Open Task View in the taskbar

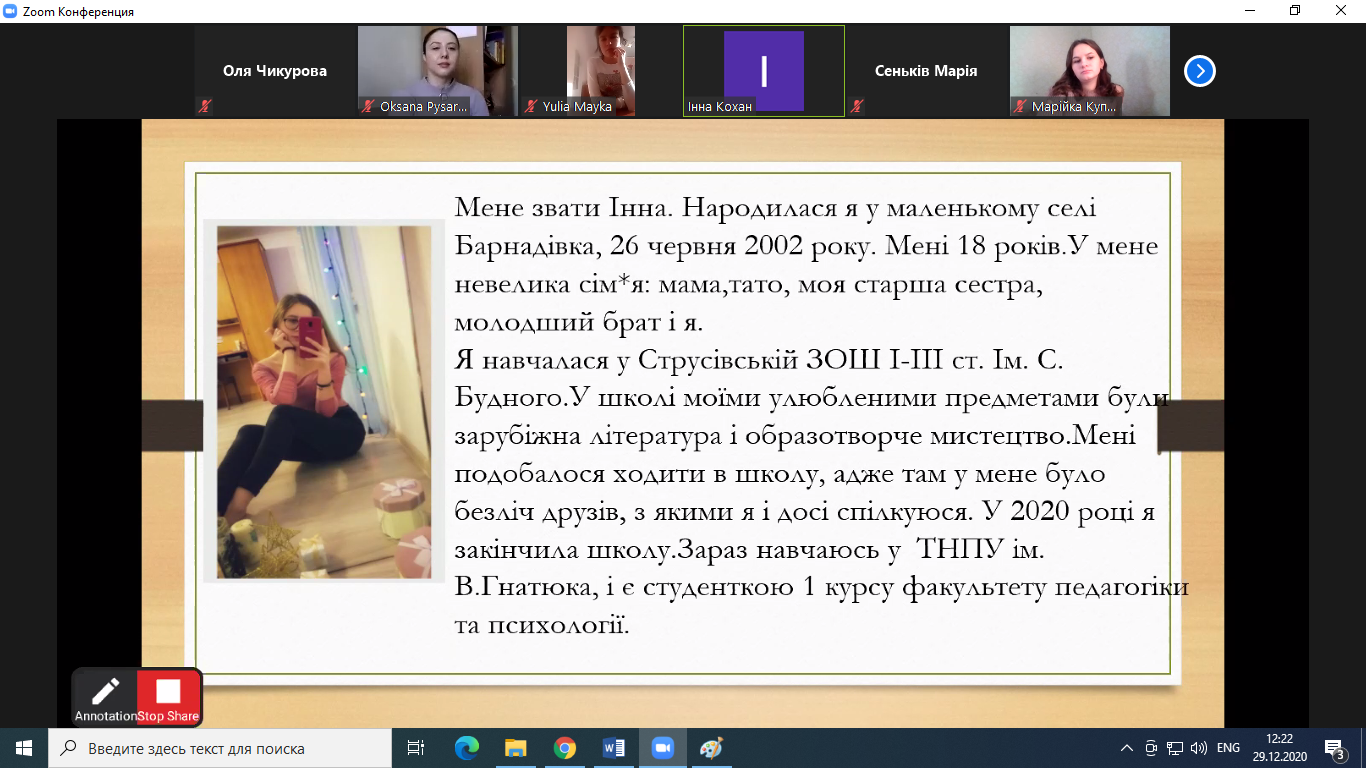416,748
